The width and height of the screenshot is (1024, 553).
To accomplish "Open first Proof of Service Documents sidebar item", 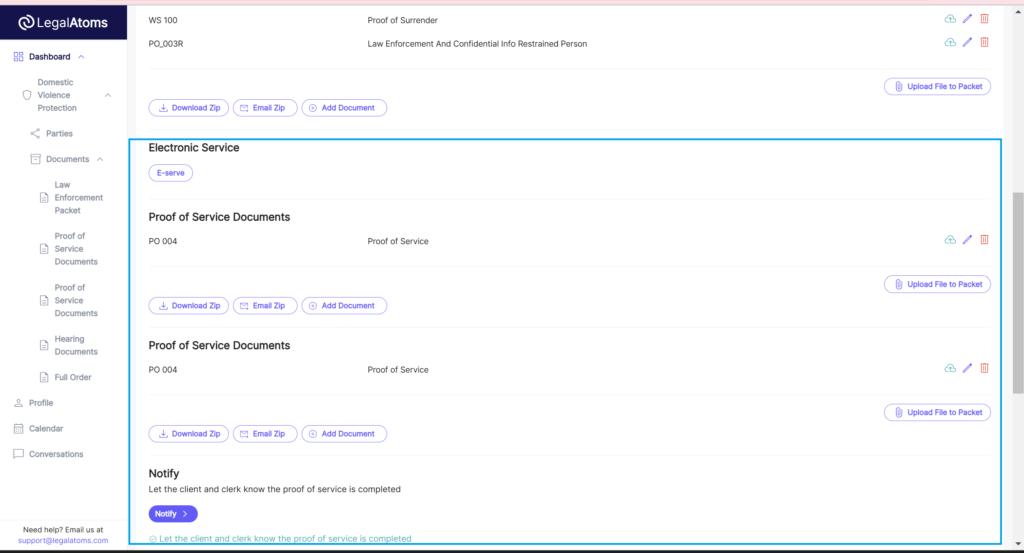I will pos(76,249).
